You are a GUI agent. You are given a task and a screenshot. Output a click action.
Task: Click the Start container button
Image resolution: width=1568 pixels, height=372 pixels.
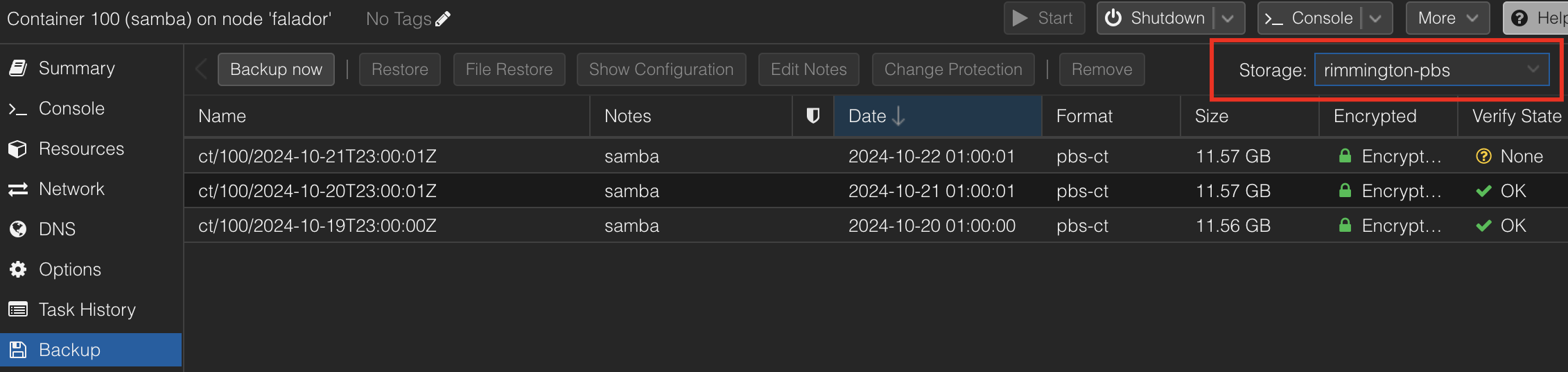[1044, 18]
